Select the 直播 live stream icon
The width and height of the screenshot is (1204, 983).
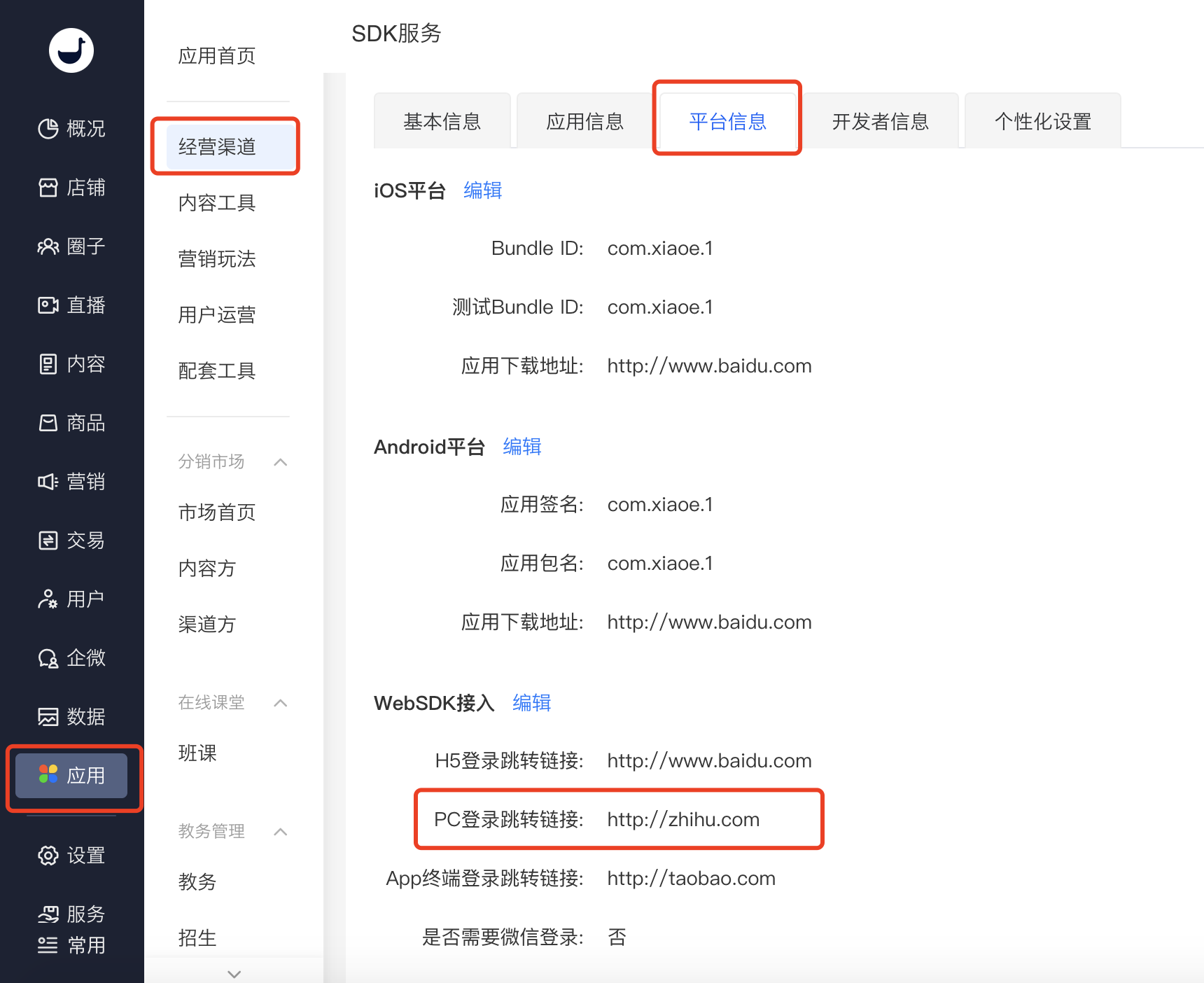48,305
